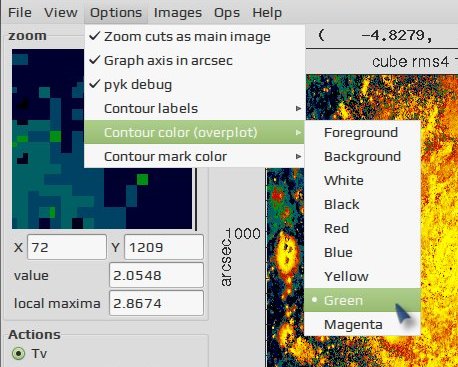Image resolution: width=458 pixels, height=367 pixels.
Task: Select the Green contour color
Action: [x=362, y=300]
